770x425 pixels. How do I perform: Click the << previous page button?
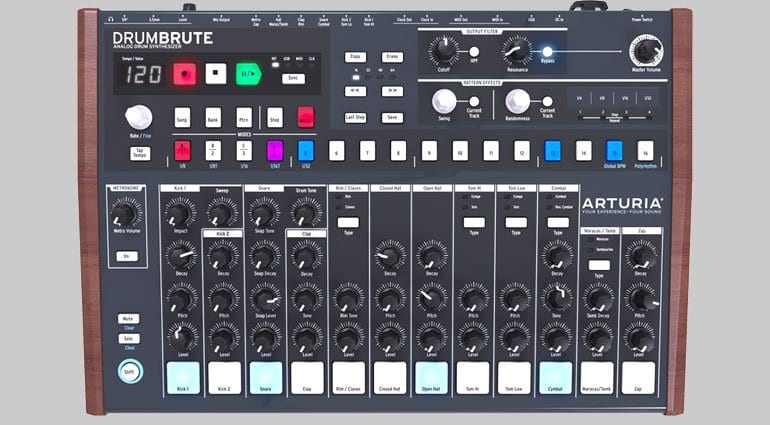click(x=355, y=91)
